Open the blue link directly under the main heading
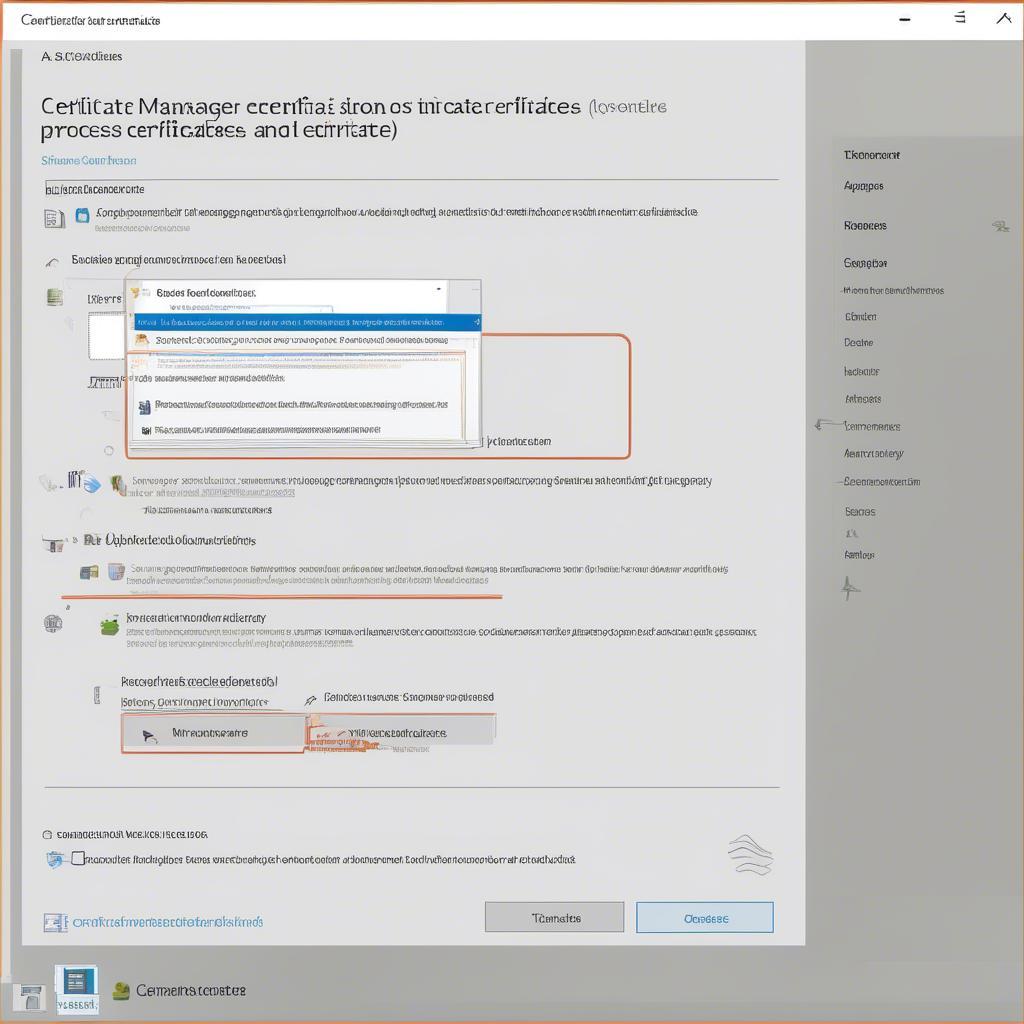Viewport: 1024px width, 1024px height. click(89, 161)
